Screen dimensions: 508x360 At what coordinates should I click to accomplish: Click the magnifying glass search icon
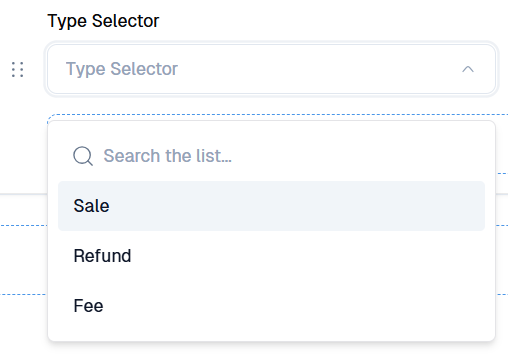click(83, 156)
